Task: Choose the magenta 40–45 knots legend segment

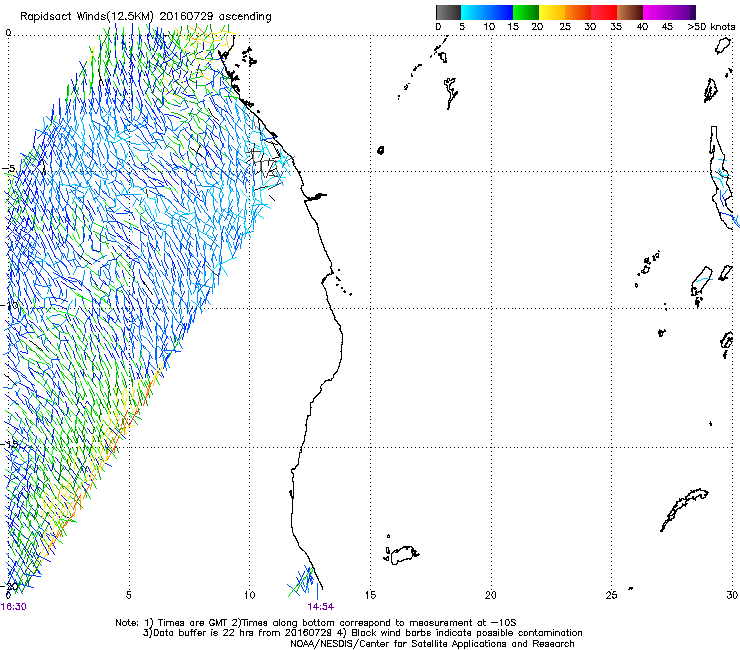Action: (x=656, y=12)
